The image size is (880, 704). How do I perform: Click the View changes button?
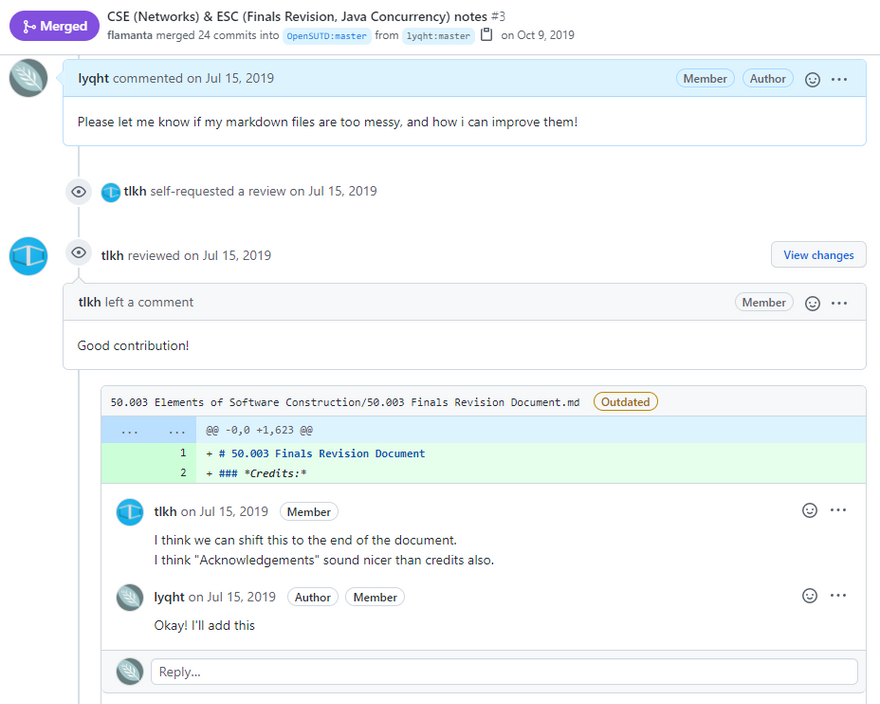pos(818,255)
